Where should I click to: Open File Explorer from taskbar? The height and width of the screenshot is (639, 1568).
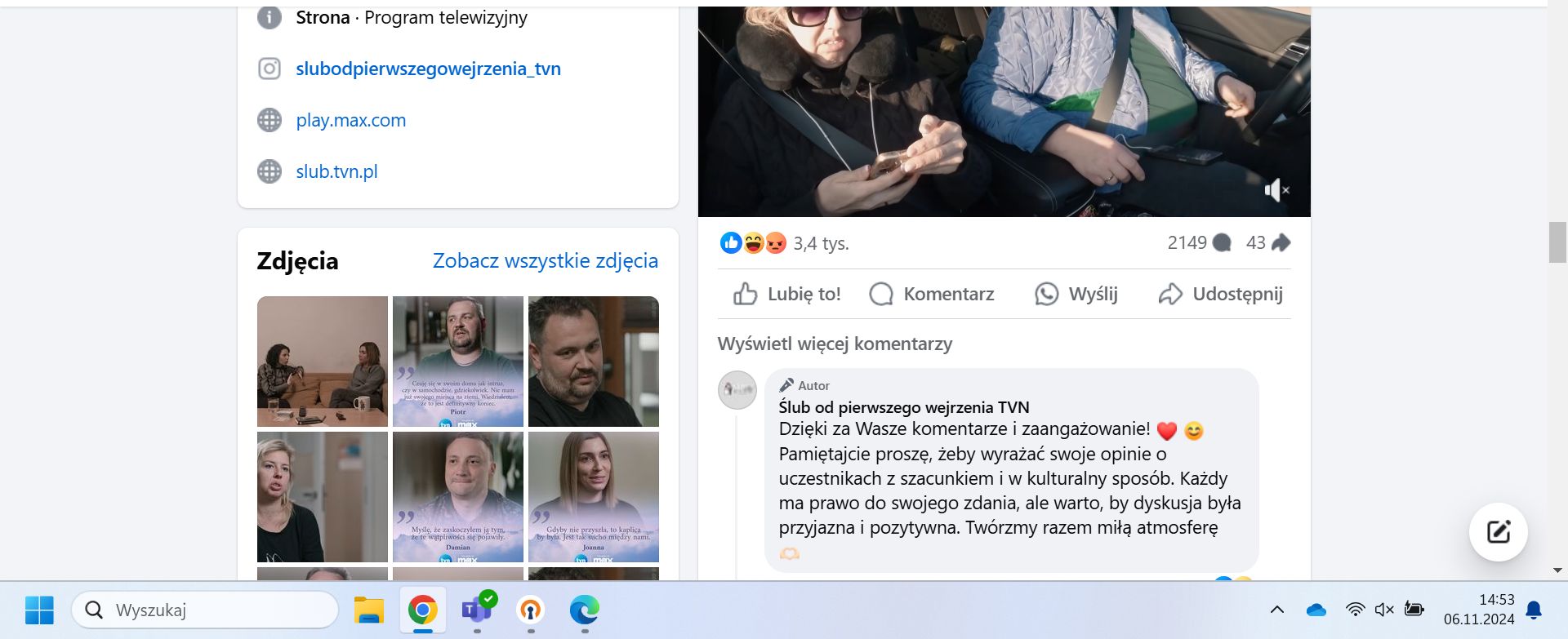pos(368,610)
